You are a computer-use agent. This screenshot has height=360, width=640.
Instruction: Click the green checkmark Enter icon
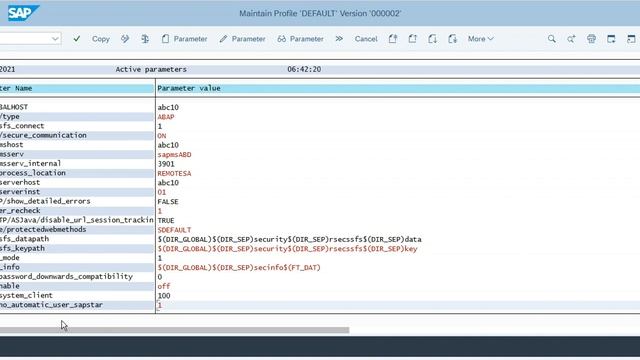[77, 39]
